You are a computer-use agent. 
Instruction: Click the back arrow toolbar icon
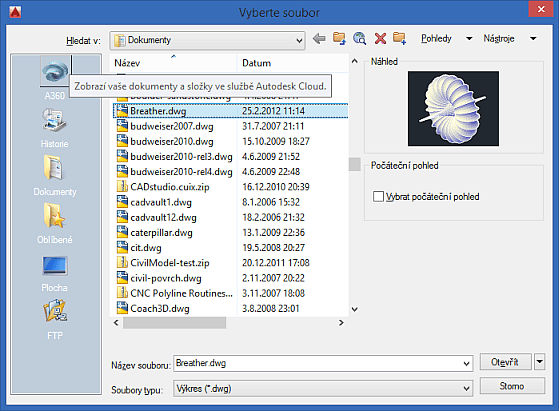pos(319,38)
